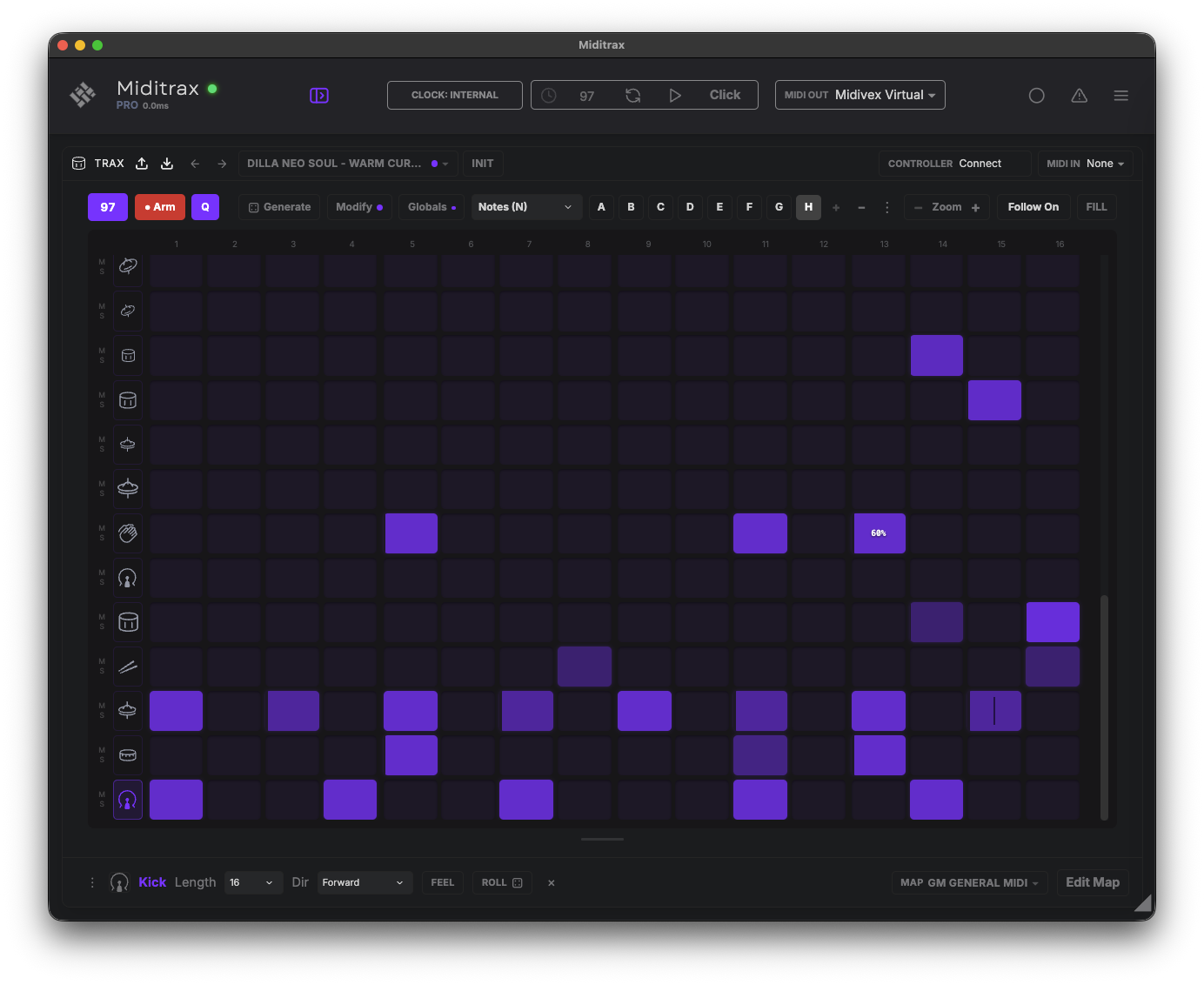Click the export upload icon beside TRAX
The image size is (1204, 985).
coord(142,164)
